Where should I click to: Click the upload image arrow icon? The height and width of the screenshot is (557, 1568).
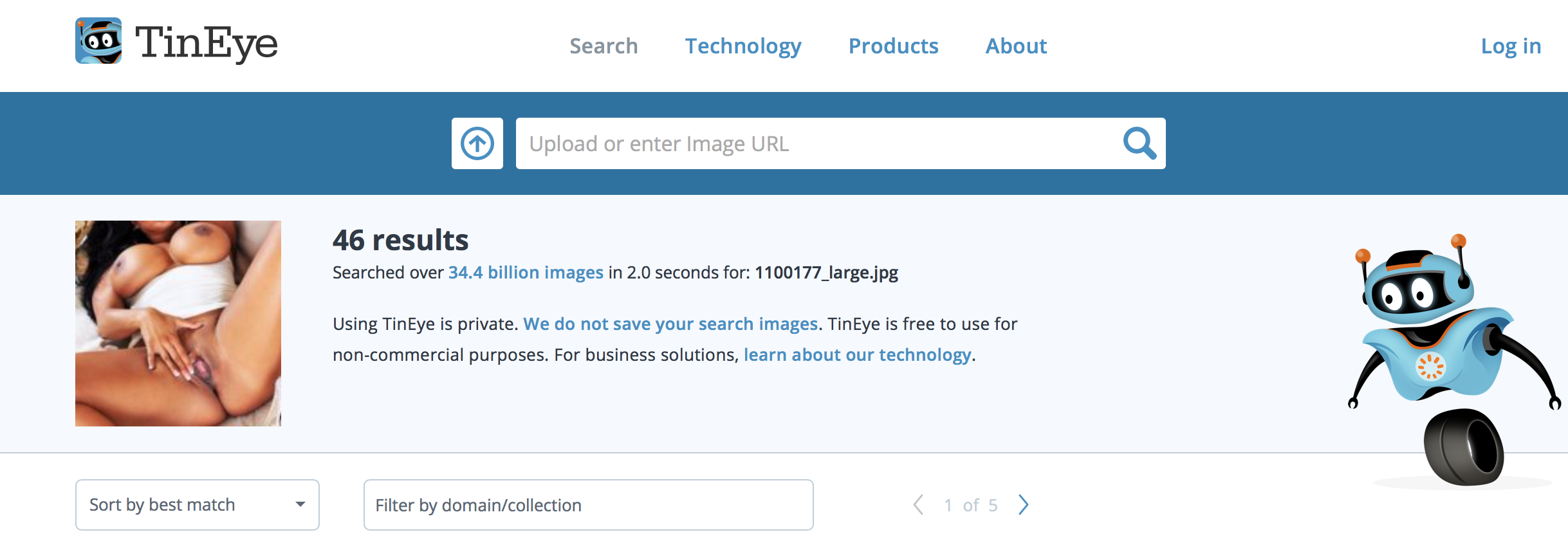477,143
